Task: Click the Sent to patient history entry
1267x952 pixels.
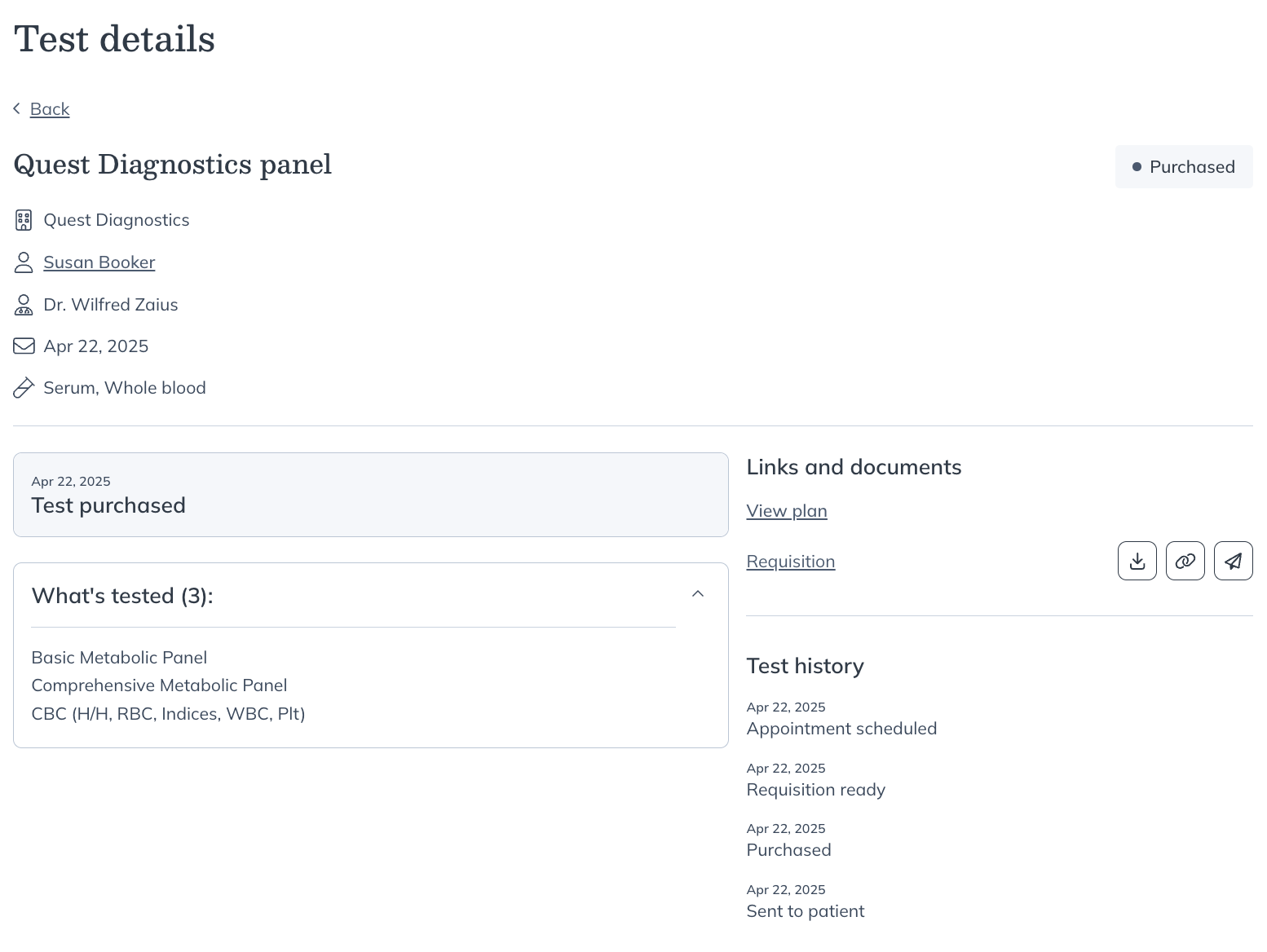Action: click(805, 910)
